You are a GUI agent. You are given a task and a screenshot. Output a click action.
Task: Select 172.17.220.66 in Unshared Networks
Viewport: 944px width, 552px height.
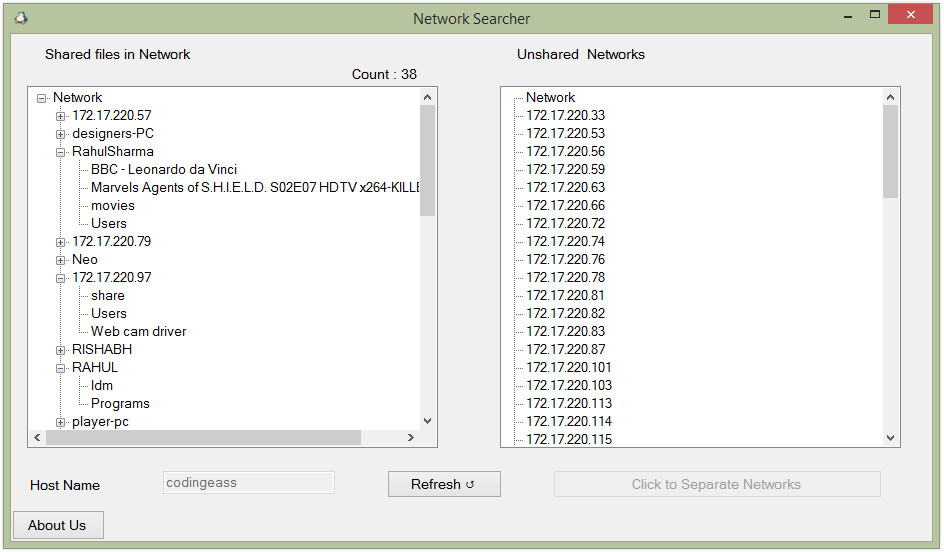tap(565, 206)
